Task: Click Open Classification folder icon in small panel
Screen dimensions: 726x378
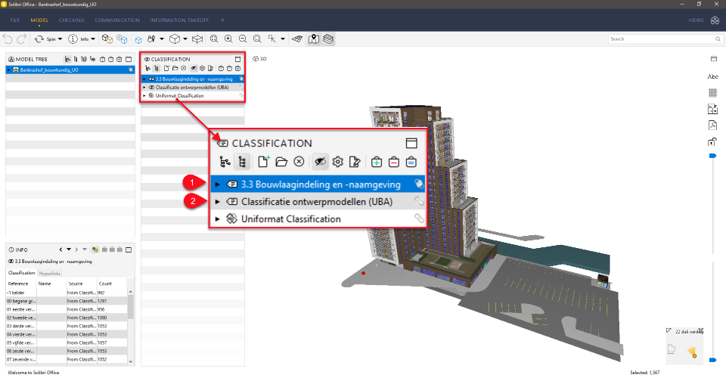Action: [175, 69]
